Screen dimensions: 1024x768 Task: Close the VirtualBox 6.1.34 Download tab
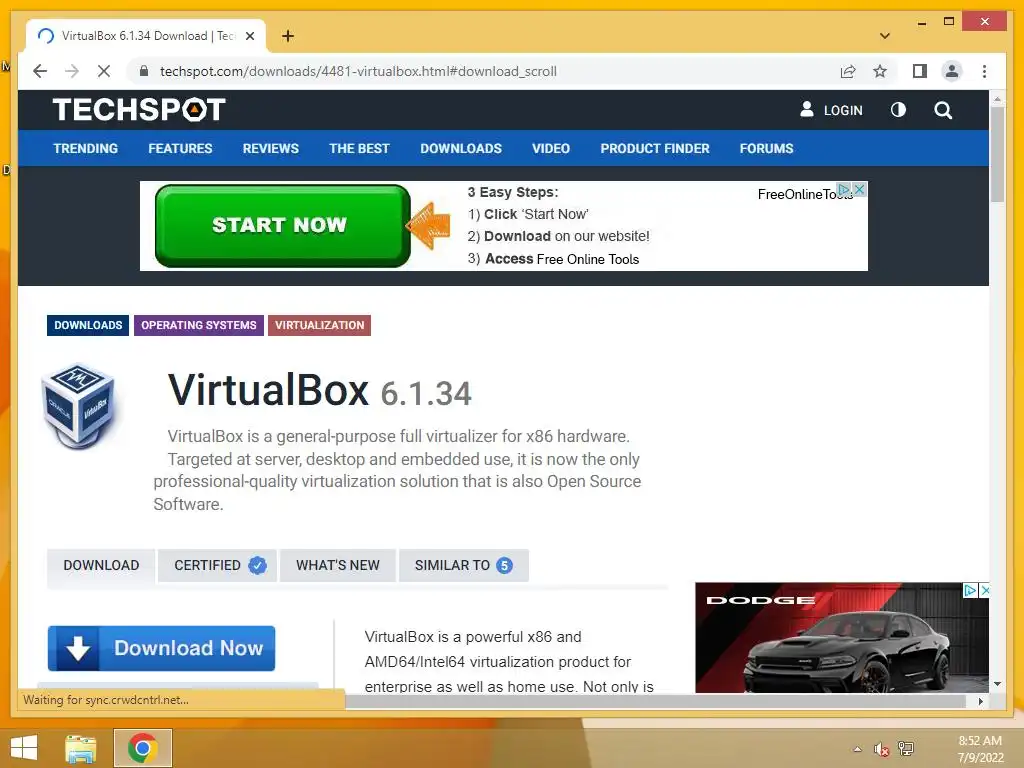pos(249,36)
